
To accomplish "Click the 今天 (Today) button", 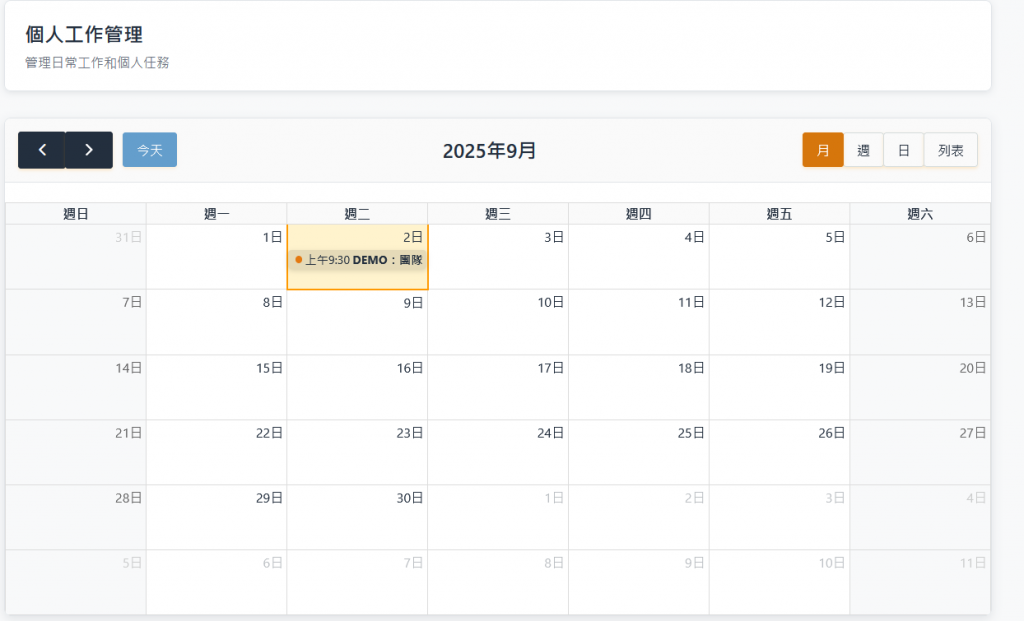I will [150, 150].
